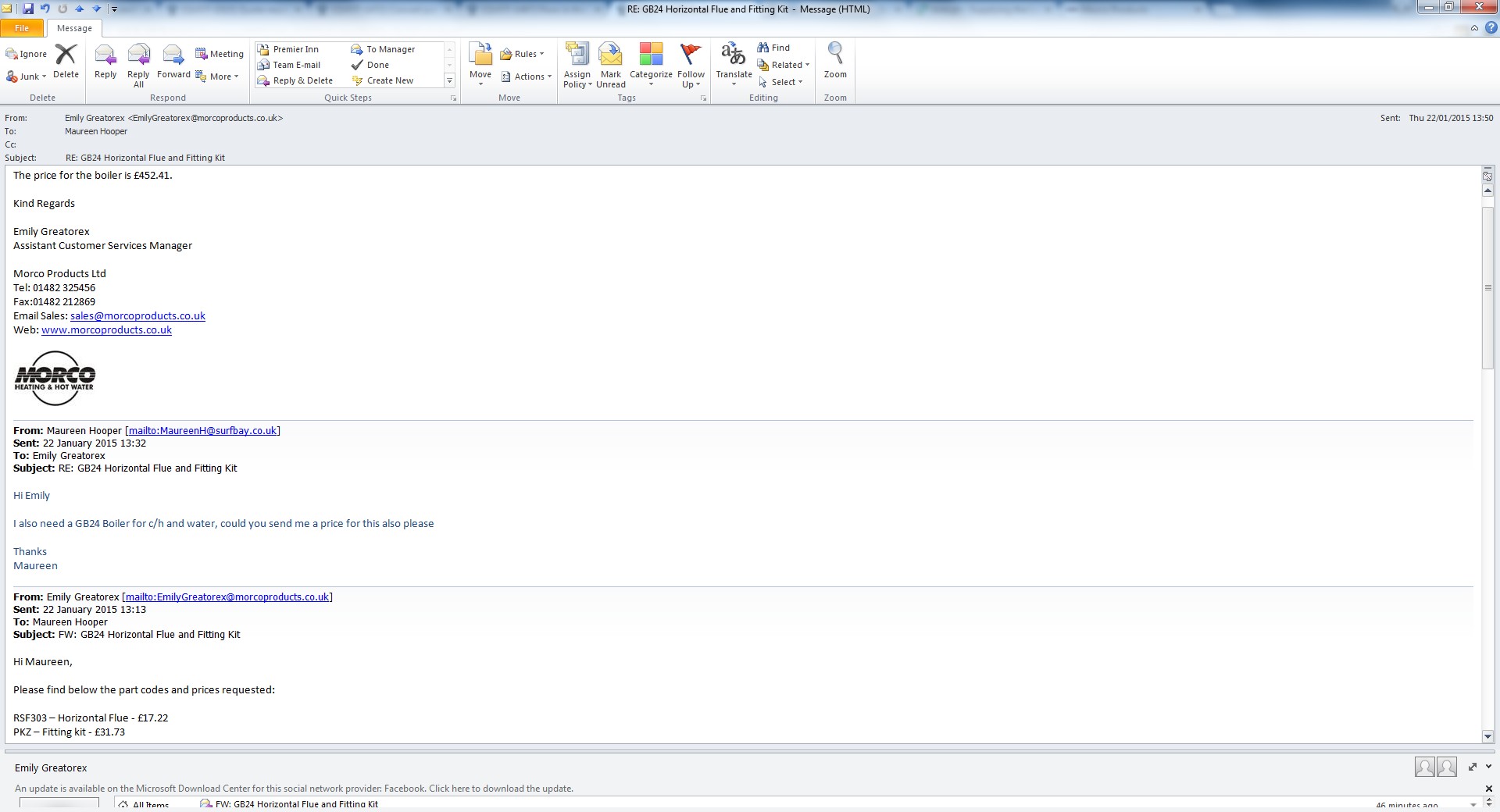Viewport: 1500px width, 812px height.
Task: Open the sales@morcoproducts.co.uk email link
Action: (137, 316)
